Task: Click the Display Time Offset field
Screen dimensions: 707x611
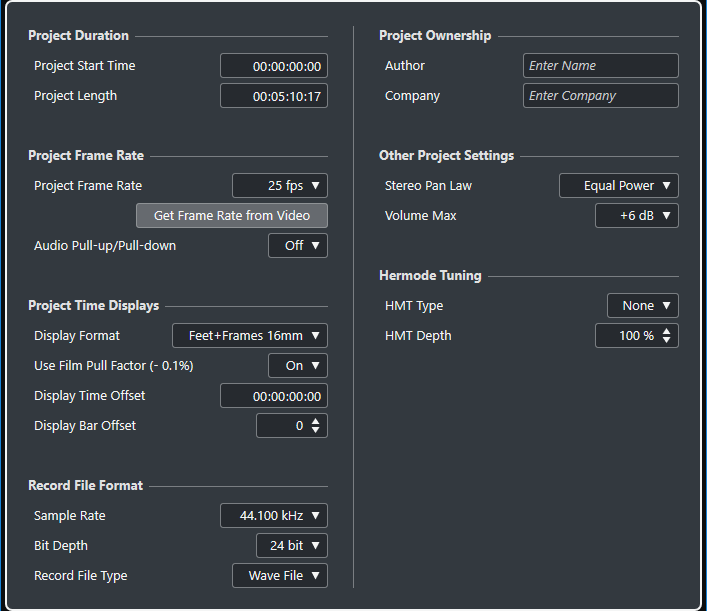Action: click(x=274, y=396)
